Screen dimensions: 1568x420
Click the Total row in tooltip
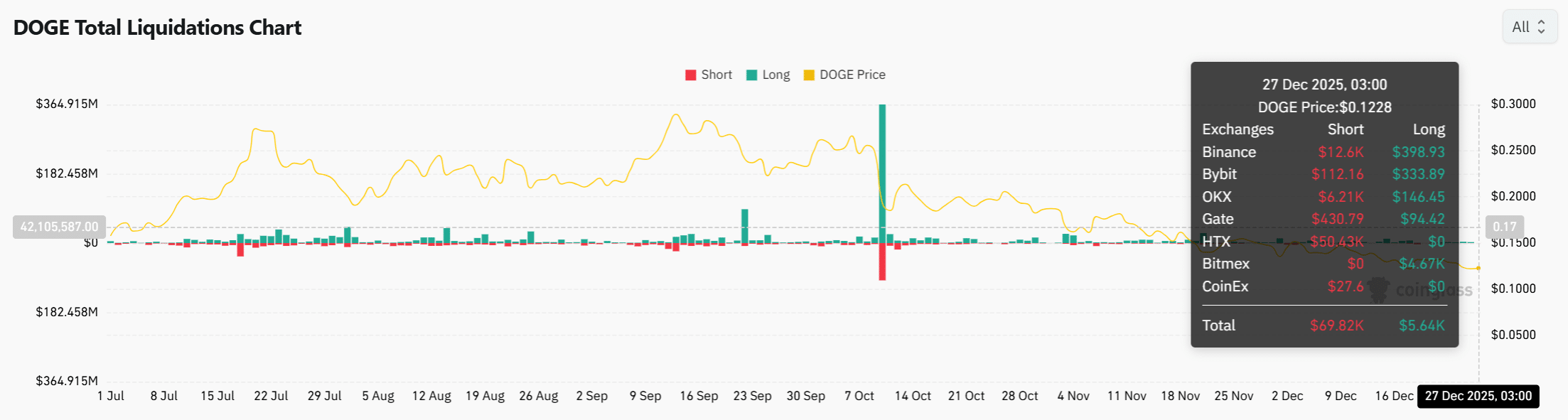1323,325
